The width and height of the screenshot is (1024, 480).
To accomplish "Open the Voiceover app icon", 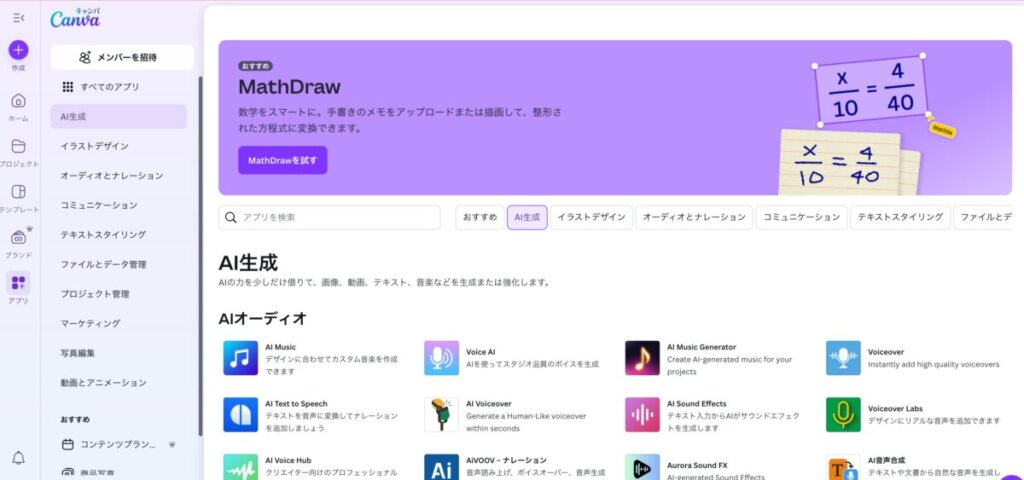I will tap(843, 358).
